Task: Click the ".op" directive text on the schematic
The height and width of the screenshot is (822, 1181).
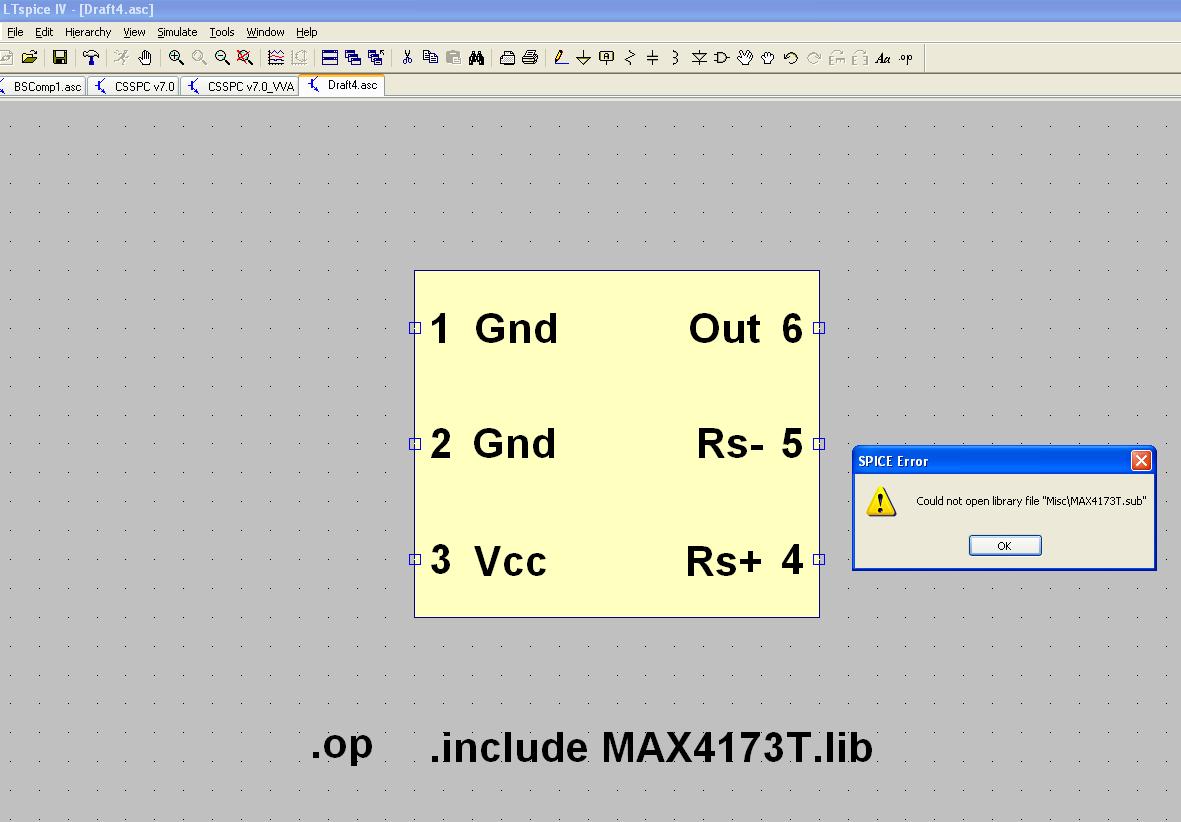Action: coord(342,746)
